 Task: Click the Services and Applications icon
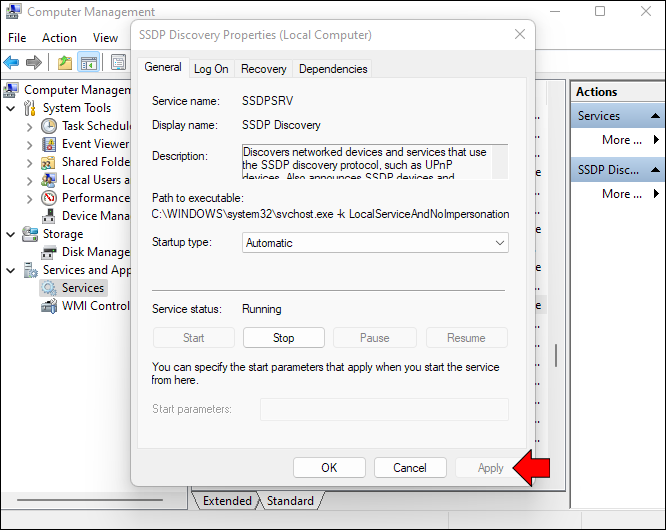coord(31,270)
